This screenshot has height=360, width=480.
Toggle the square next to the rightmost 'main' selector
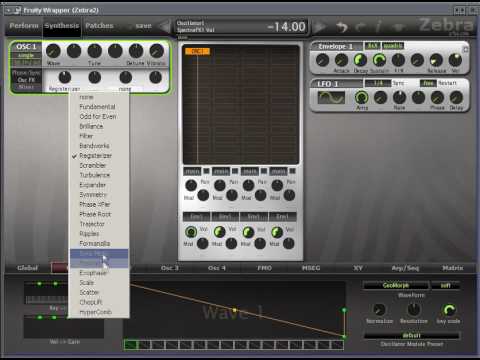(x=292, y=171)
